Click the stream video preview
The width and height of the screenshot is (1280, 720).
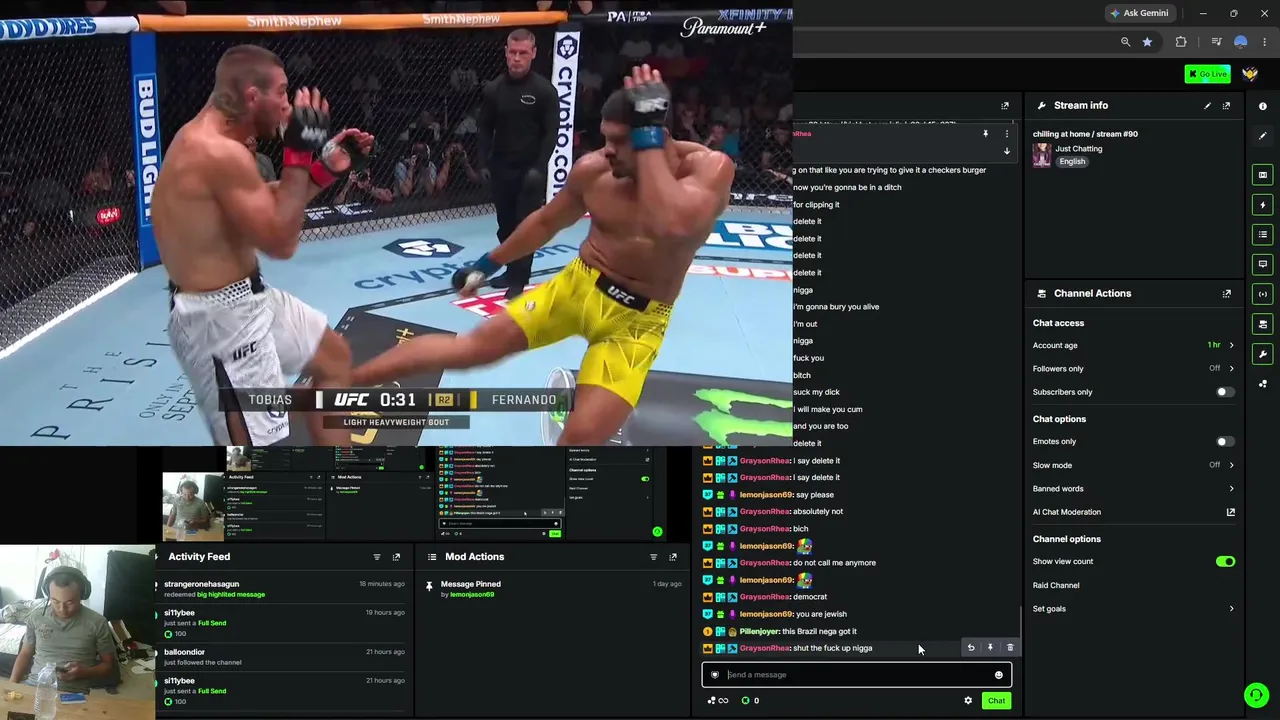tap(396, 222)
